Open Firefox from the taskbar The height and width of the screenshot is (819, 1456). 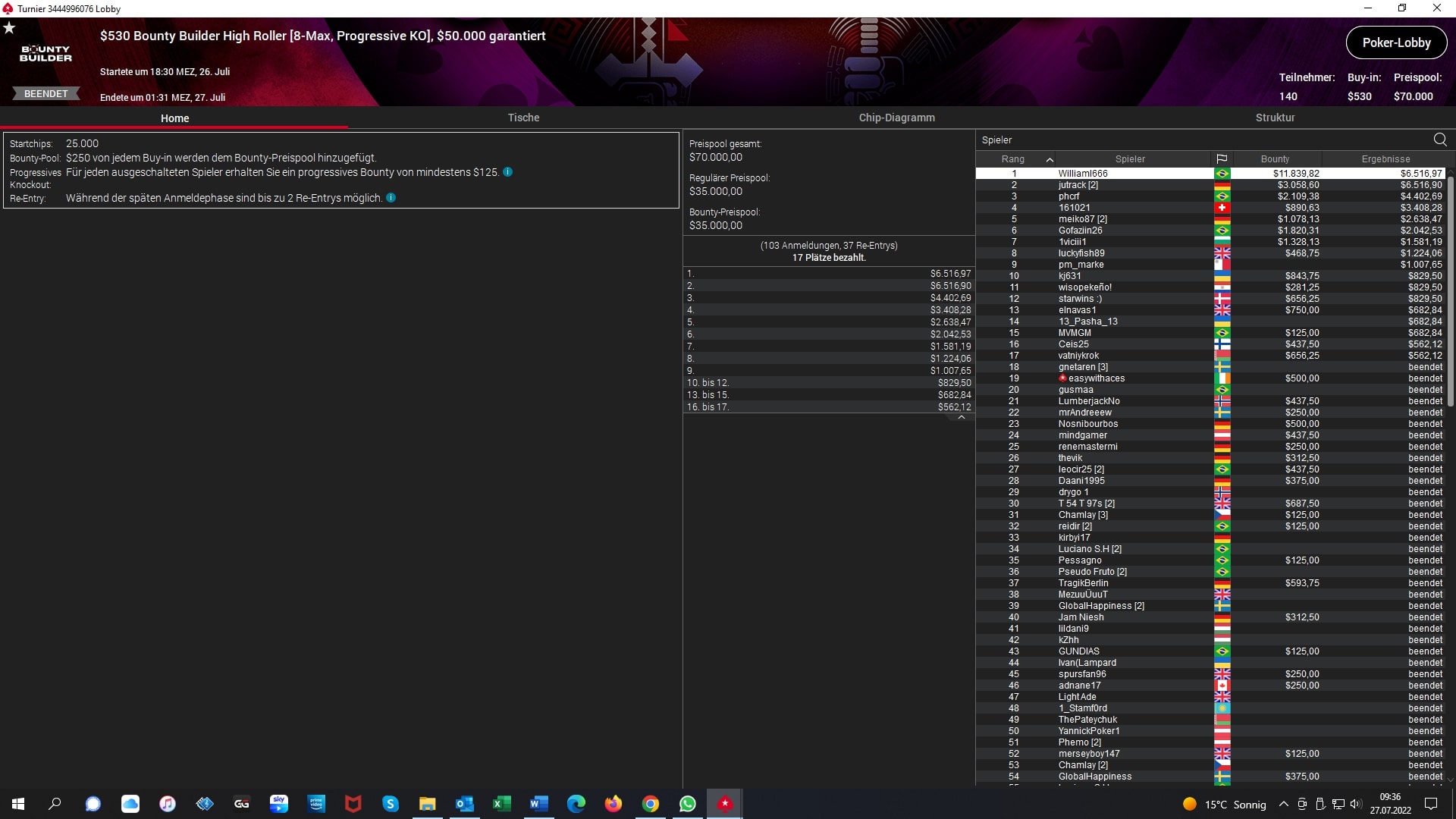(613, 804)
